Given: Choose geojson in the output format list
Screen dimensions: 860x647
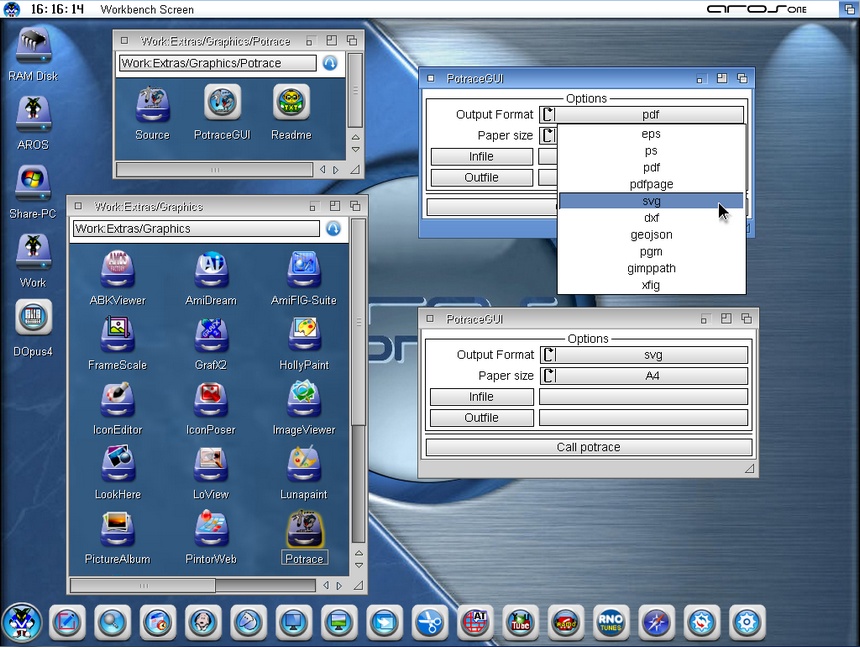Looking at the screenshot, I should click(x=651, y=235).
